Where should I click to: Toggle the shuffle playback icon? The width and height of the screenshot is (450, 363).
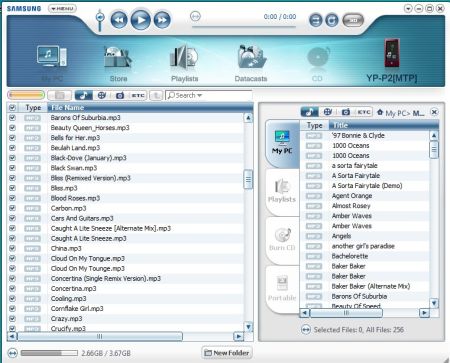tap(315, 20)
